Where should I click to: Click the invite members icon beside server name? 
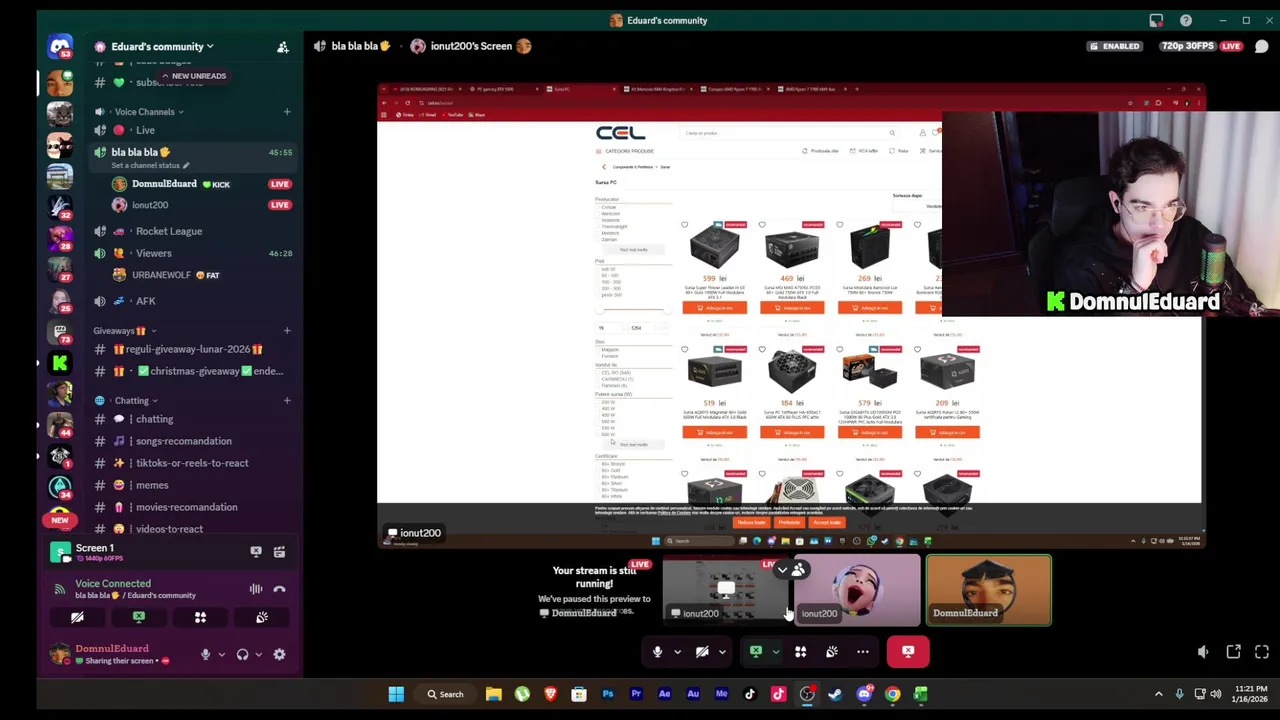coord(283,47)
